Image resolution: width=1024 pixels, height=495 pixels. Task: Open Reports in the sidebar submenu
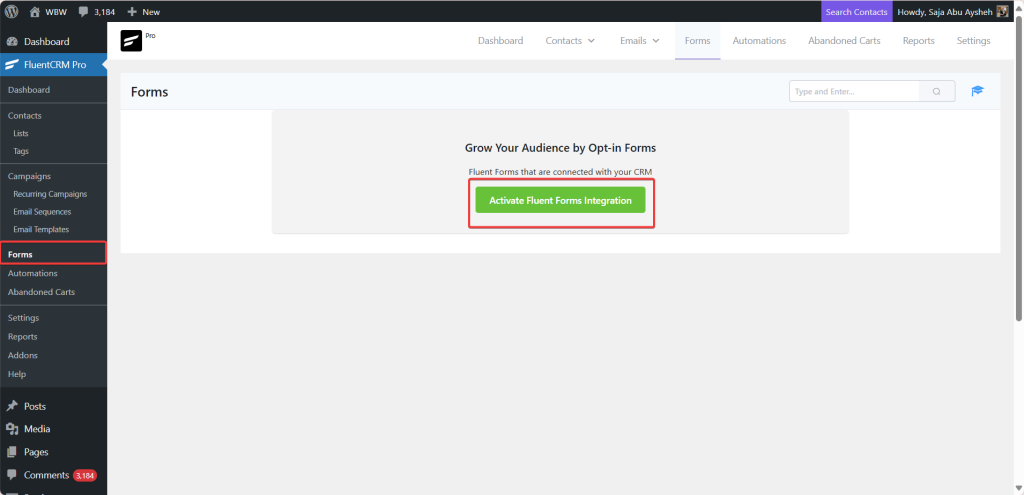(23, 337)
